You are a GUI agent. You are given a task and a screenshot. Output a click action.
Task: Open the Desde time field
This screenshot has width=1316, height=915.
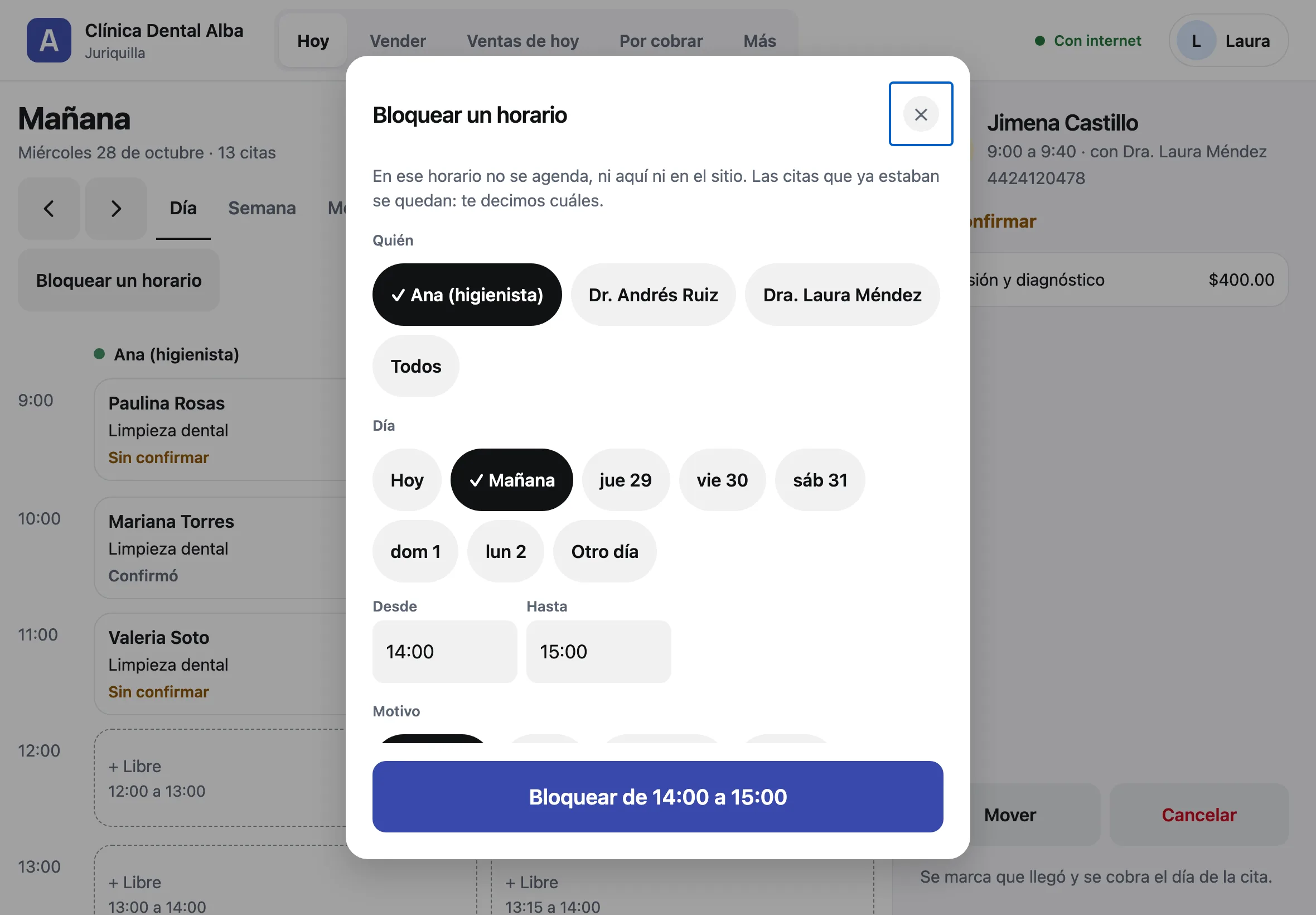click(x=444, y=652)
